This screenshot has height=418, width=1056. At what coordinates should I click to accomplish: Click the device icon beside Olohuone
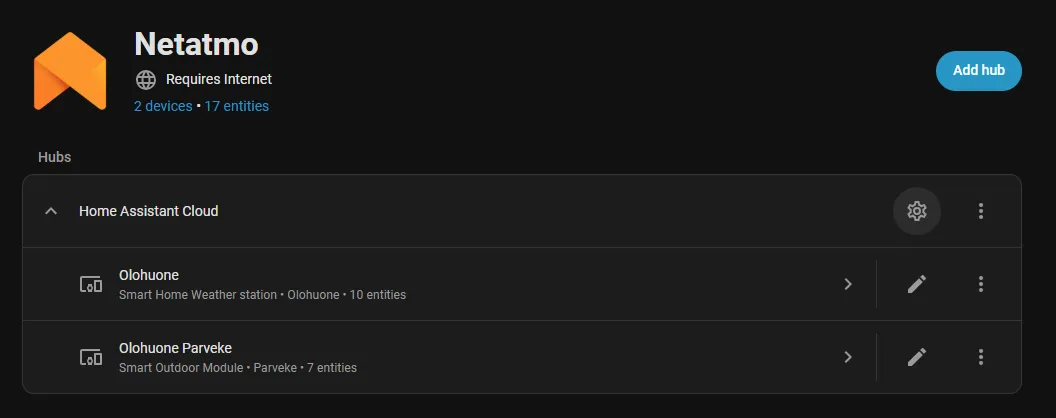pyautogui.click(x=91, y=284)
